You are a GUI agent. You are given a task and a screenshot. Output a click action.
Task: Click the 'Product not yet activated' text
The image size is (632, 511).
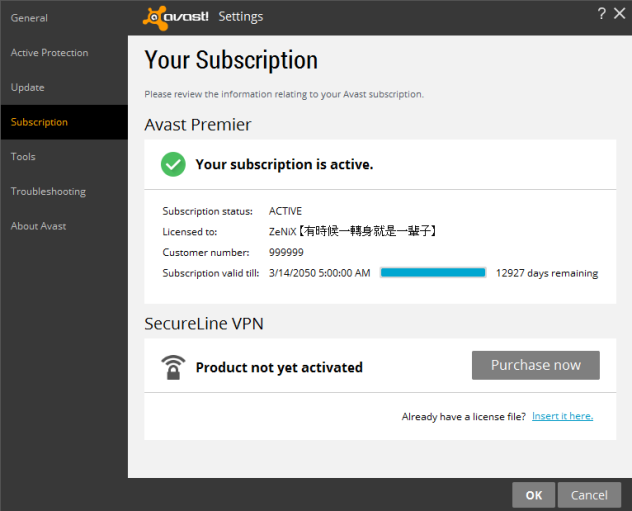coord(279,368)
